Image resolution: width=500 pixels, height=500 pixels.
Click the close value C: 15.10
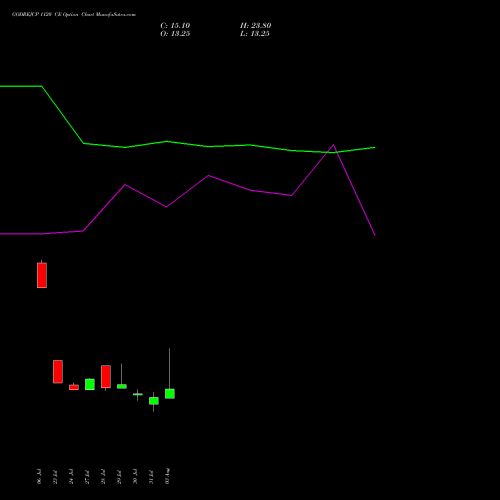[175, 26]
